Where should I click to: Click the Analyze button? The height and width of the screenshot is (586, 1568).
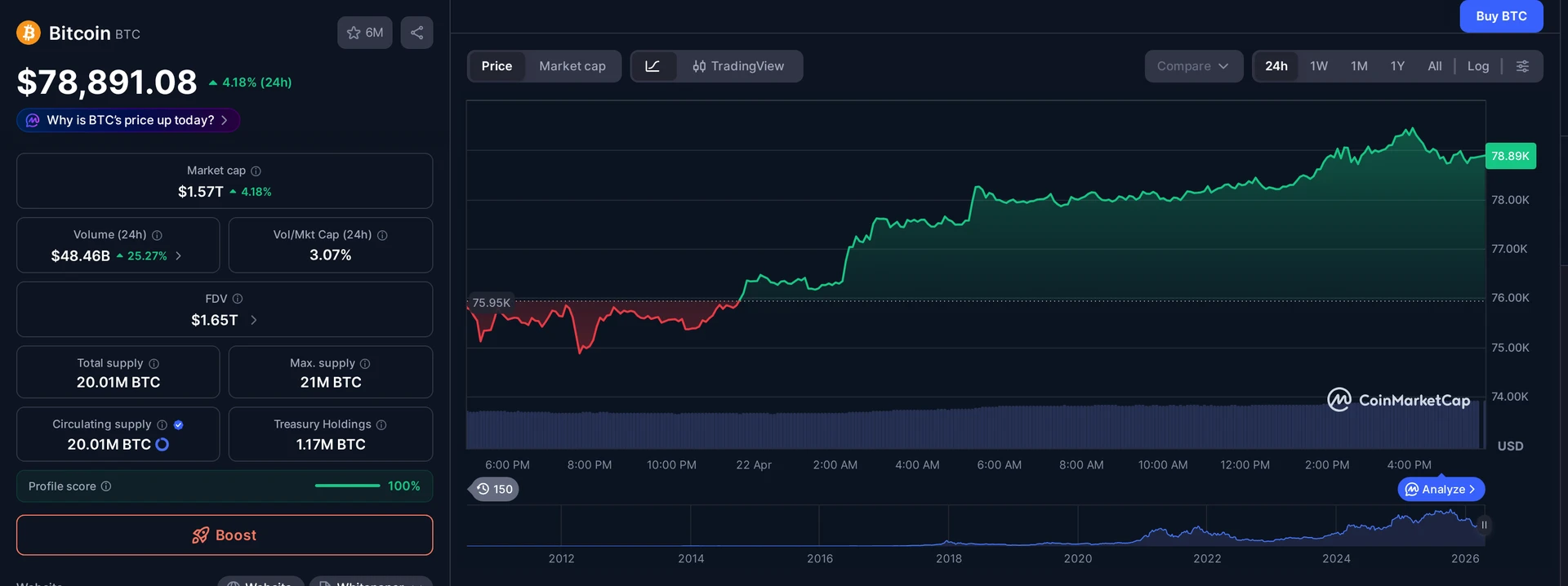(x=1441, y=489)
